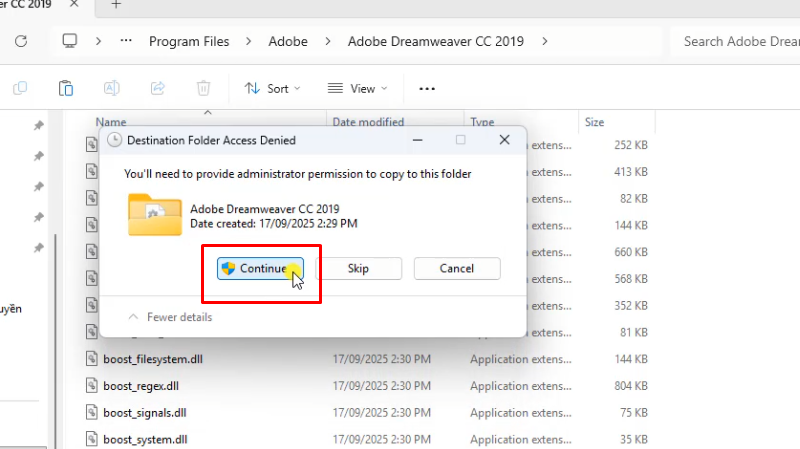Click the 35 KB size value

tap(634, 439)
